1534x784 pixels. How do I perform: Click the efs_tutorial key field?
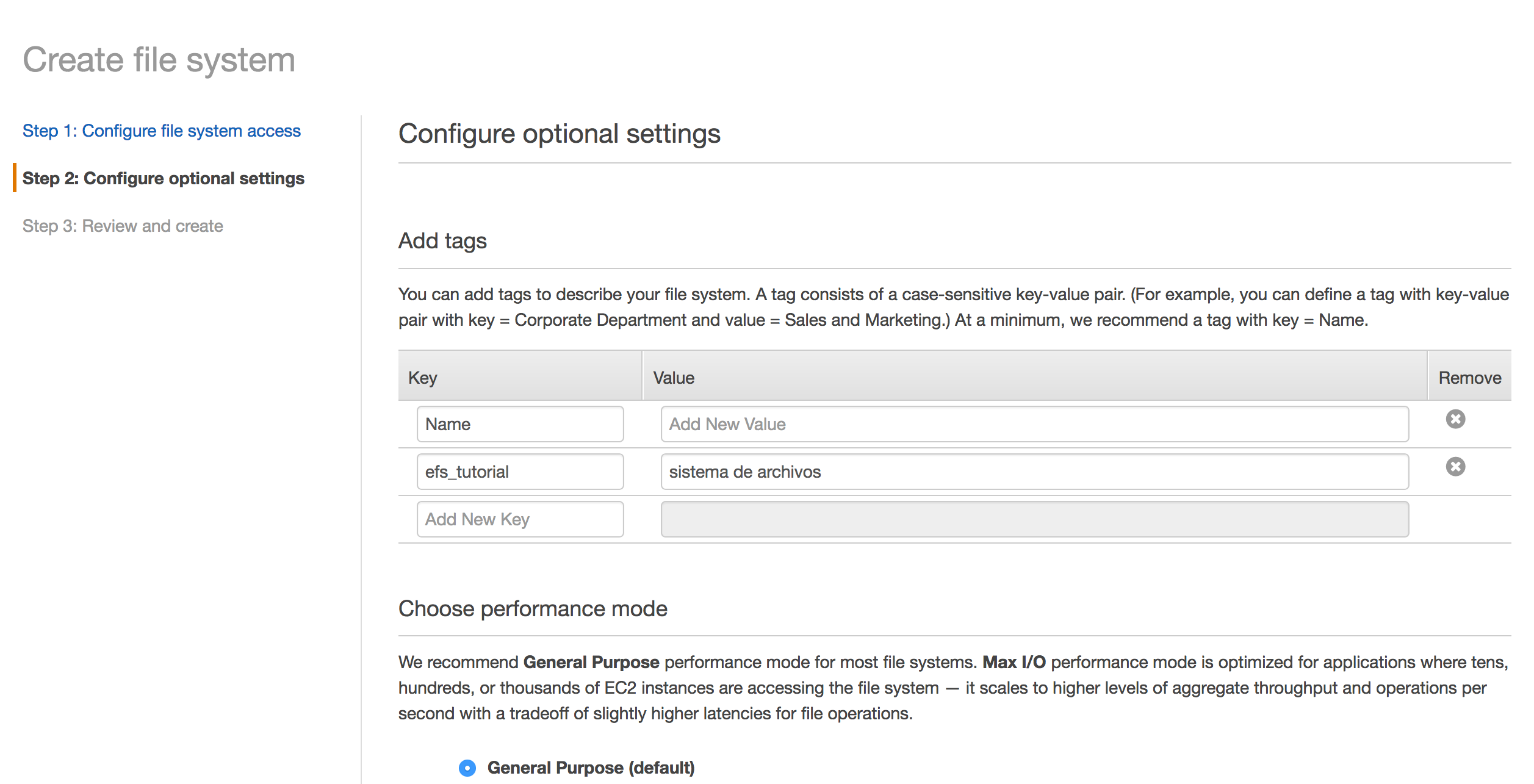coord(520,472)
